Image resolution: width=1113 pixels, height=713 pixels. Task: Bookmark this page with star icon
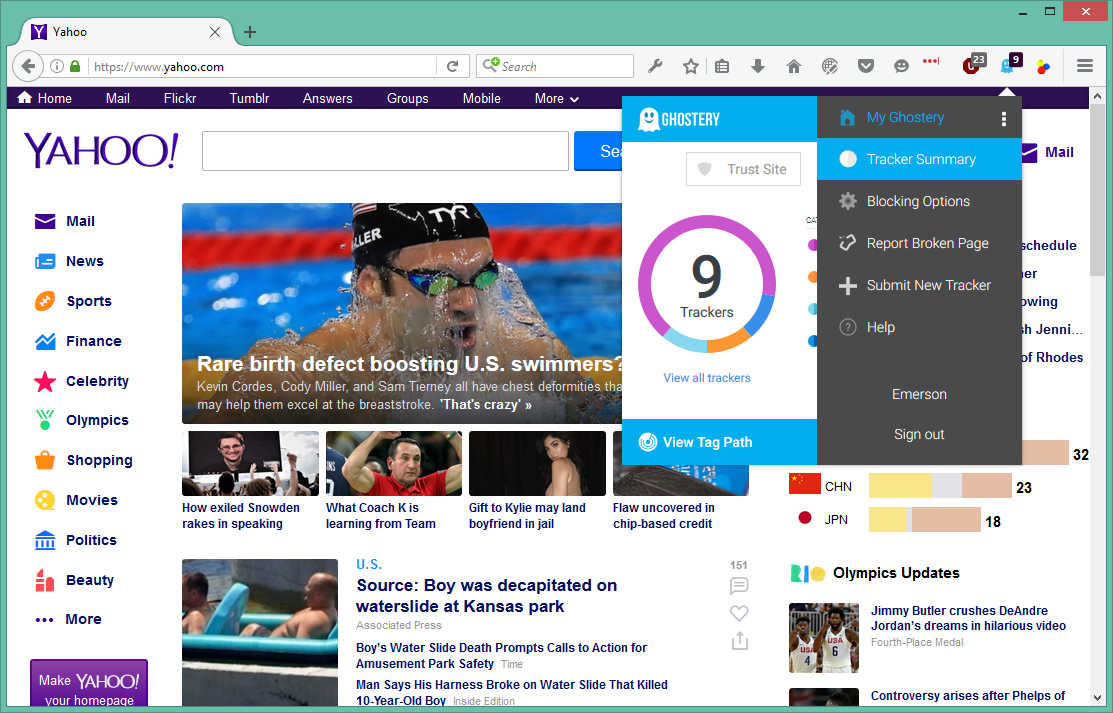tap(690, 66)
